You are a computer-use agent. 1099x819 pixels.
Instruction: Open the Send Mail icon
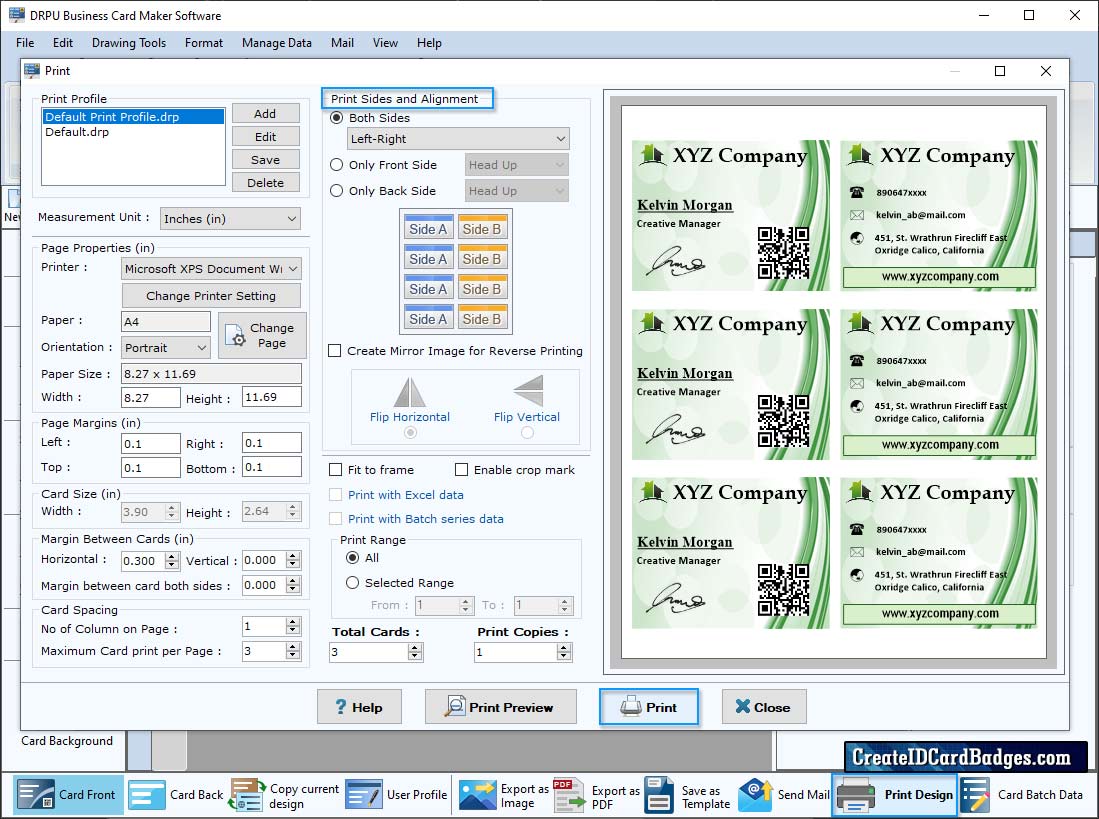pyautogui.click(x=756, y=794)
